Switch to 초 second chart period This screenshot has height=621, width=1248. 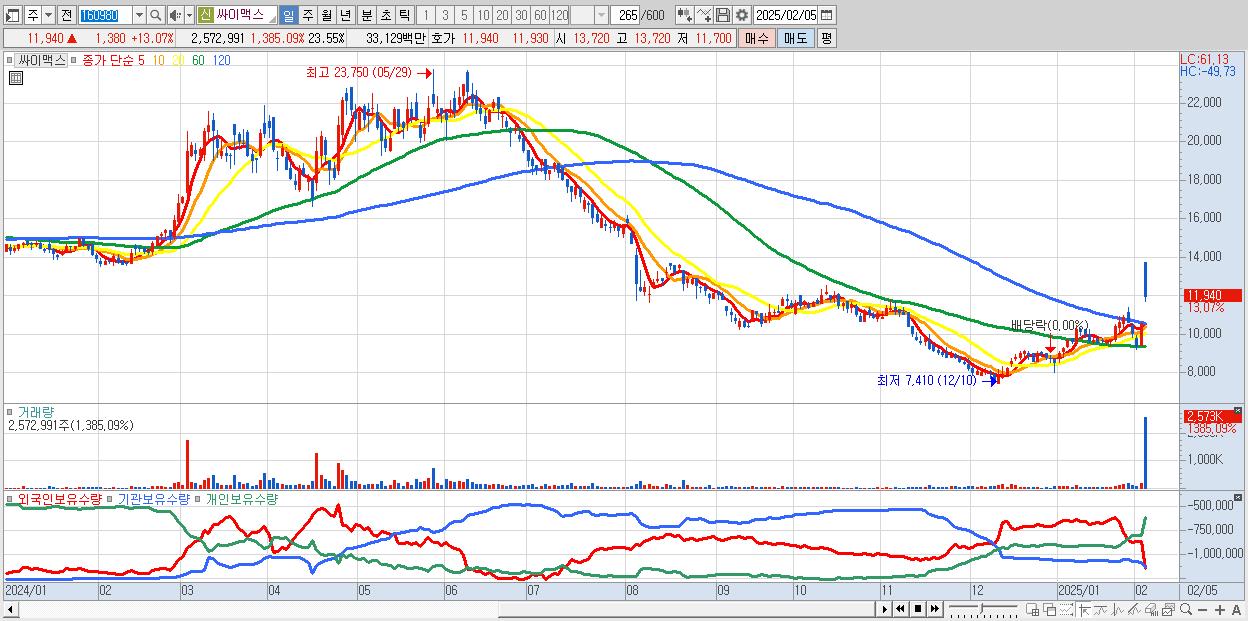coord(385,15)
